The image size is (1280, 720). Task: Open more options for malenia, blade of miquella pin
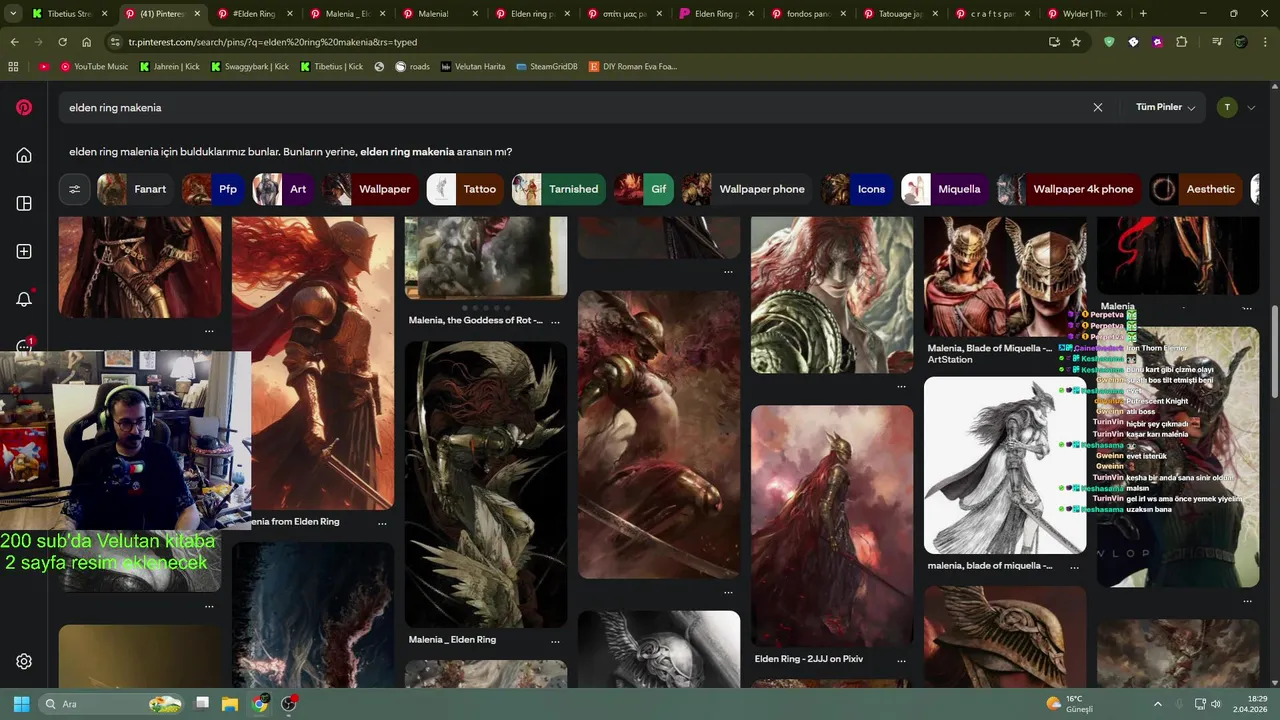pos(1074,566)
